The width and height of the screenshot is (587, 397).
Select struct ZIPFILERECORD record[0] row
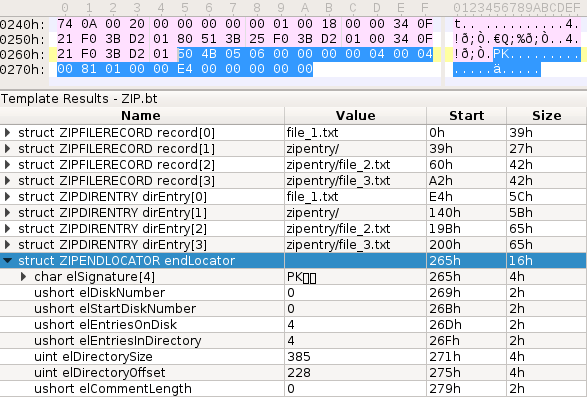click(293, 133)
